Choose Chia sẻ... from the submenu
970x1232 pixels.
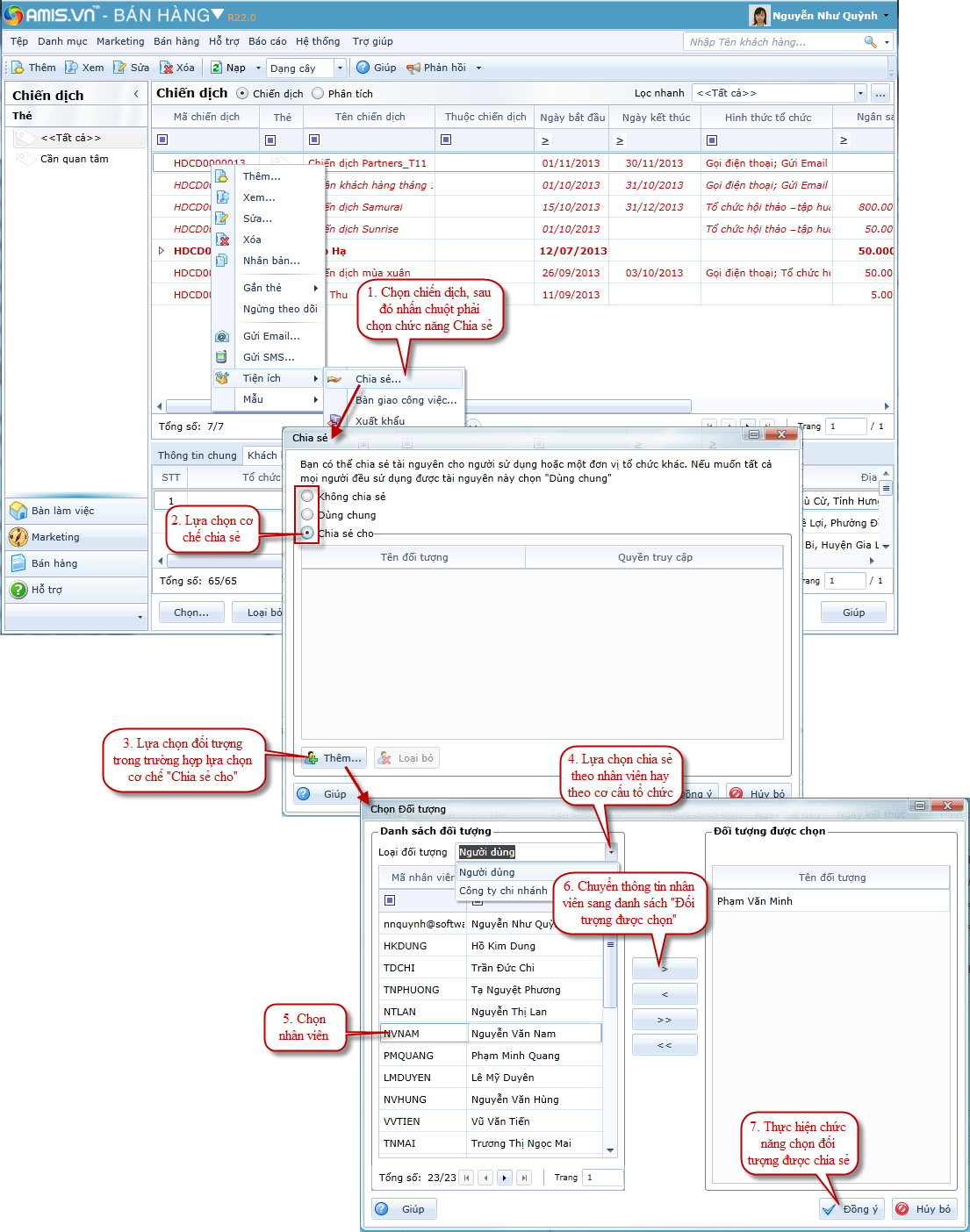pos(377,379)
